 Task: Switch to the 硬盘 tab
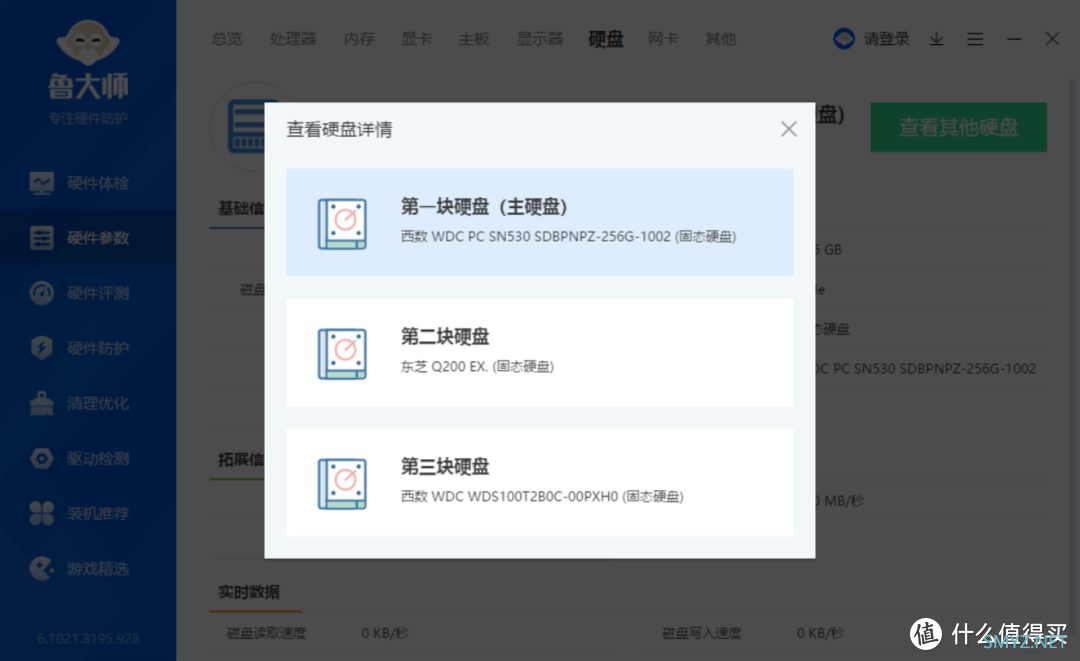coord(605,39)
